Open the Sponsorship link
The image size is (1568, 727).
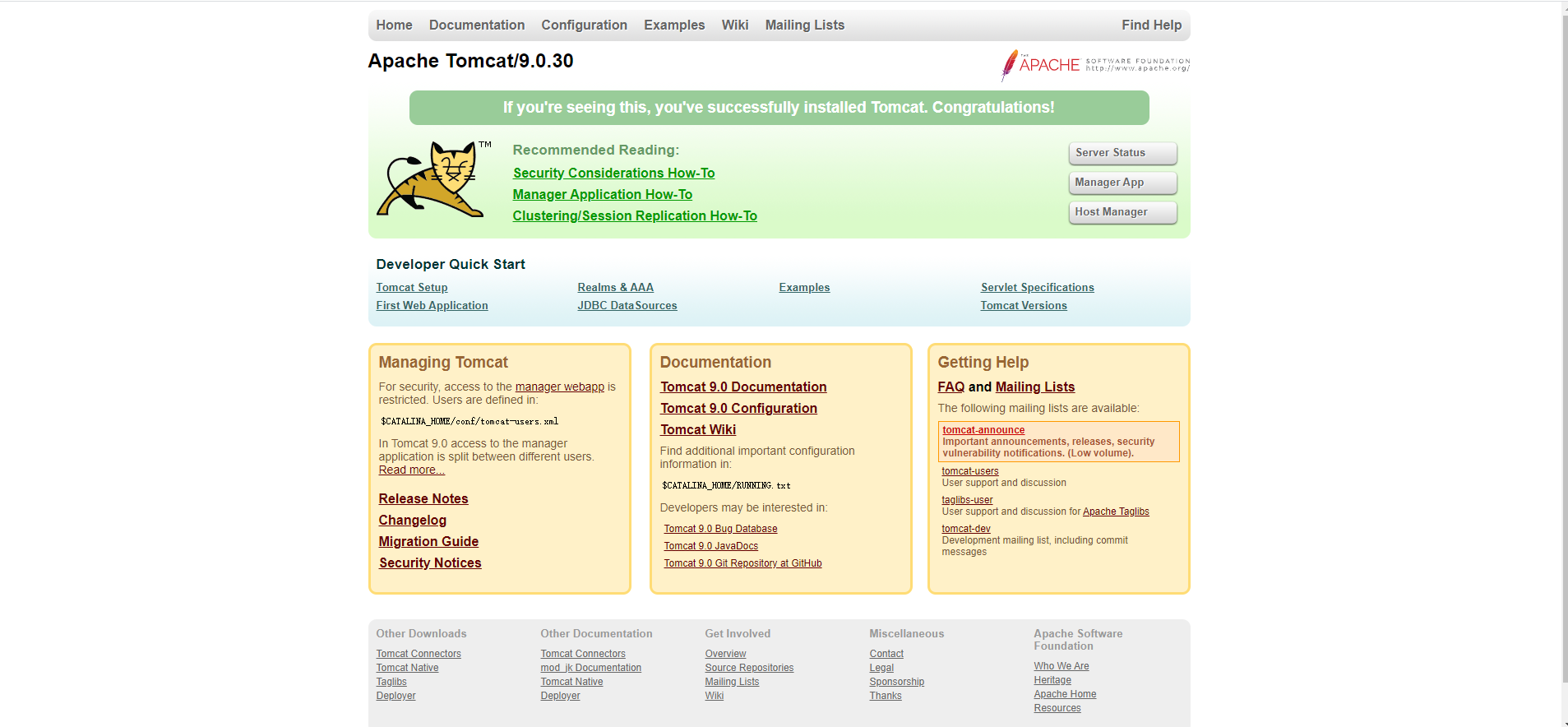coord(896,682)
